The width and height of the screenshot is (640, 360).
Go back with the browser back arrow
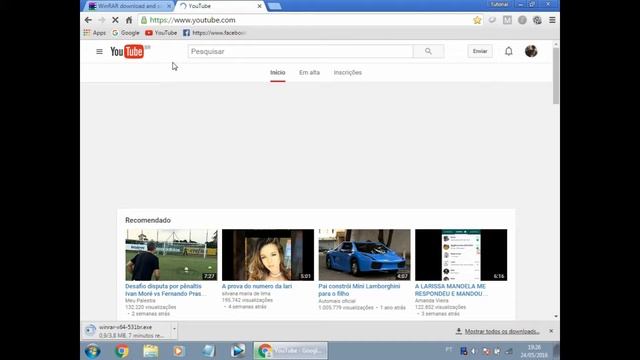coord(88,20)
